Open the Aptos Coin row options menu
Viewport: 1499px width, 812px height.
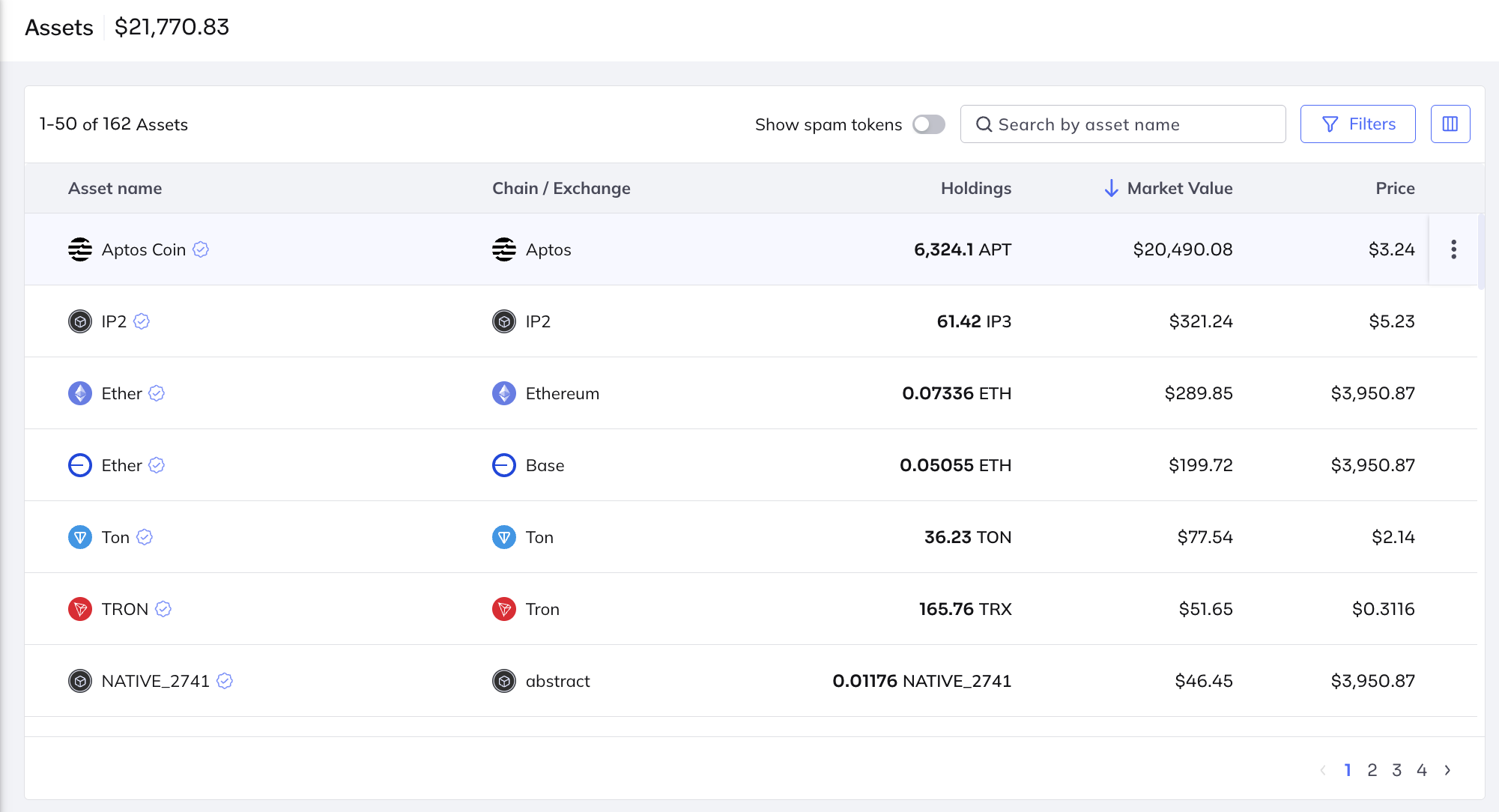(x=1453, y=249)
